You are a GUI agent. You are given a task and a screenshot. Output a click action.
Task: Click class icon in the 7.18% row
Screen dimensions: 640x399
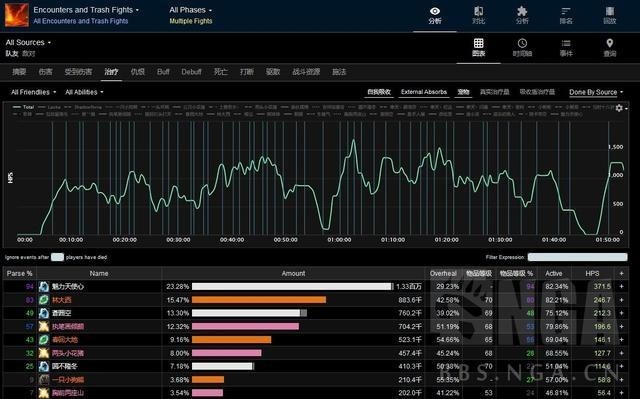tap(44, 366)
